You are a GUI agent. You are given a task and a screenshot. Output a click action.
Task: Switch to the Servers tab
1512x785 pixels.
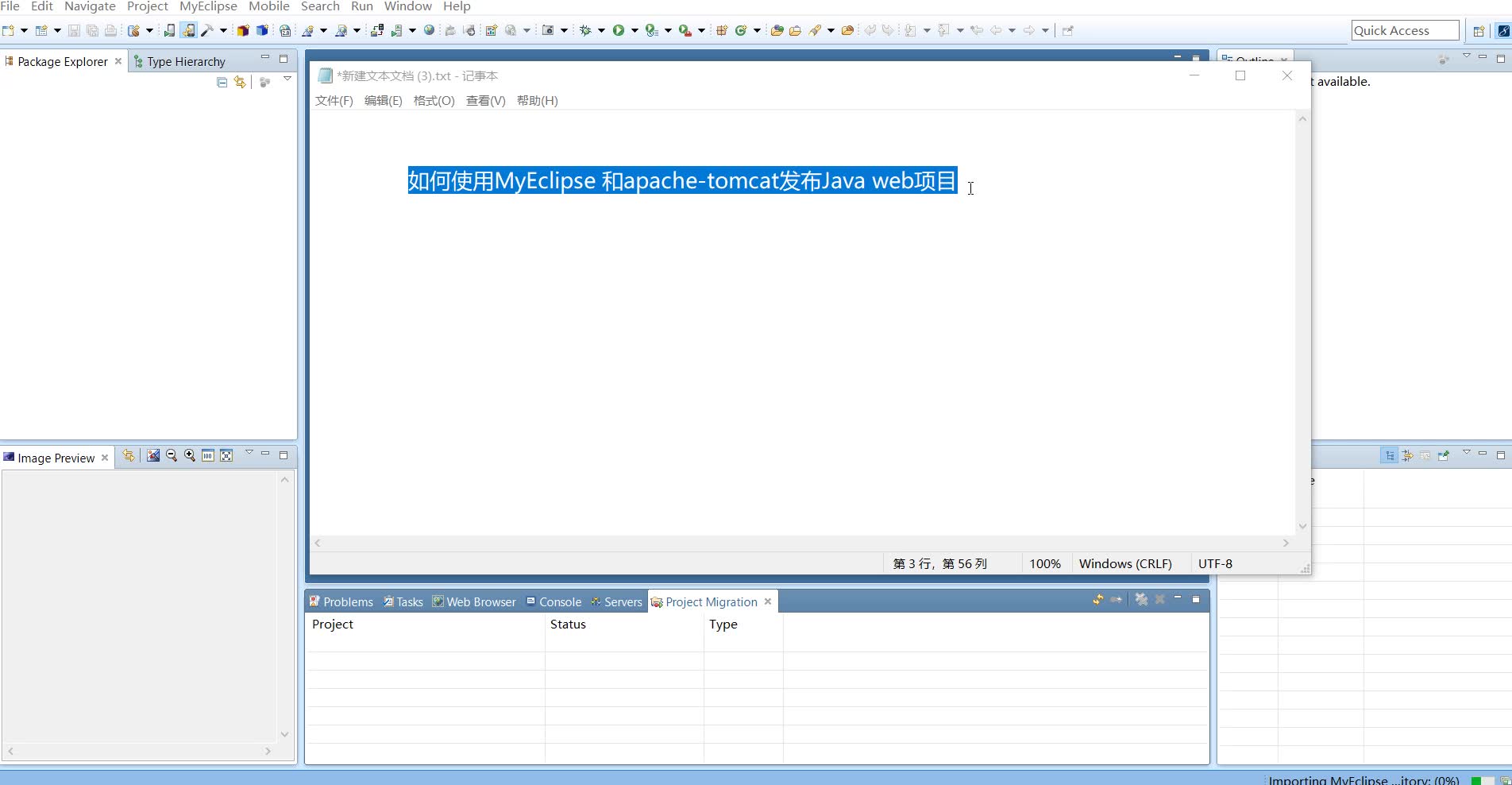click(x=622, y=601)
